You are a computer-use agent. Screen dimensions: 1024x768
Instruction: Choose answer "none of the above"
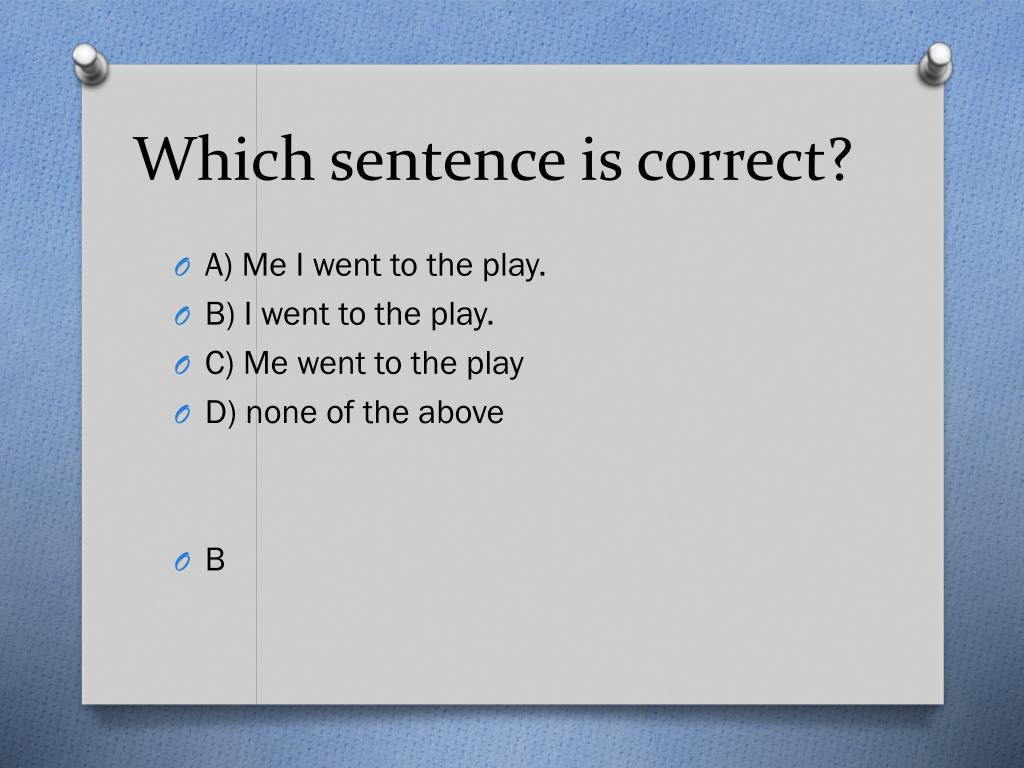[375, 413]
